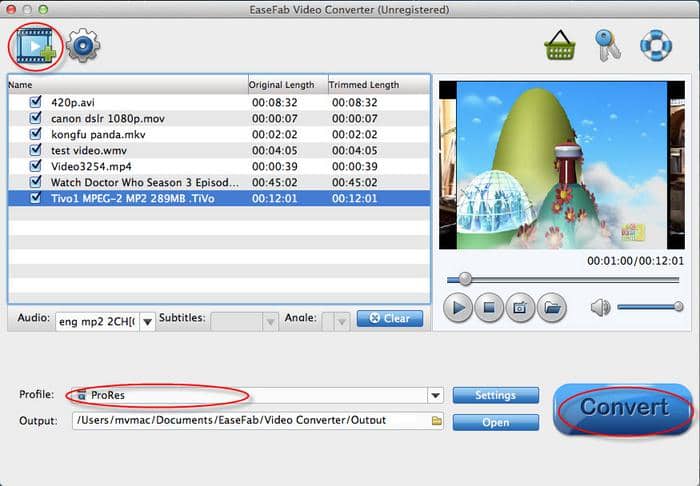Select Watch Doctor Who Season 3 row

click(219, 183)
